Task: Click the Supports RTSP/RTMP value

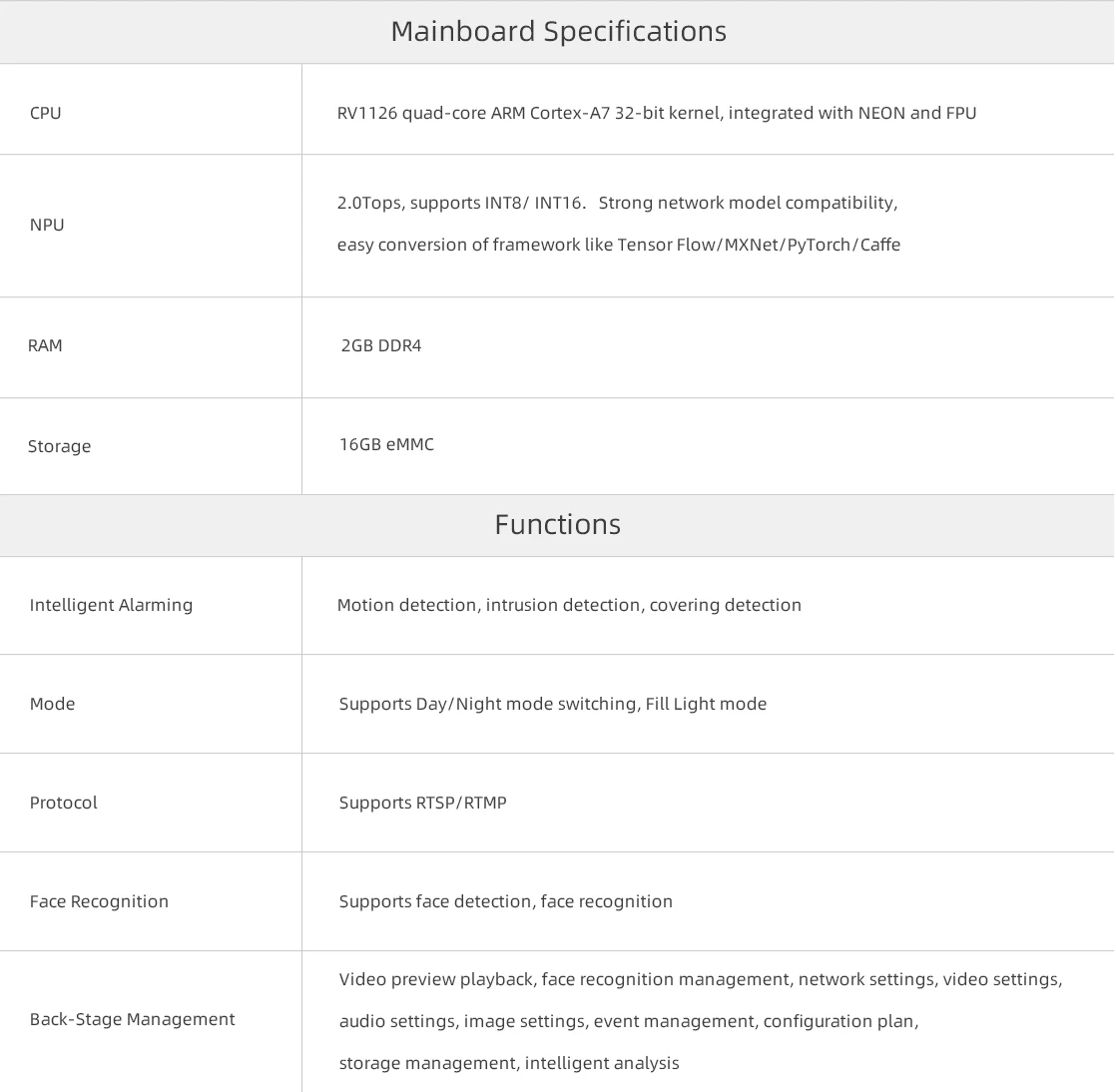Action: pos(423,803)
